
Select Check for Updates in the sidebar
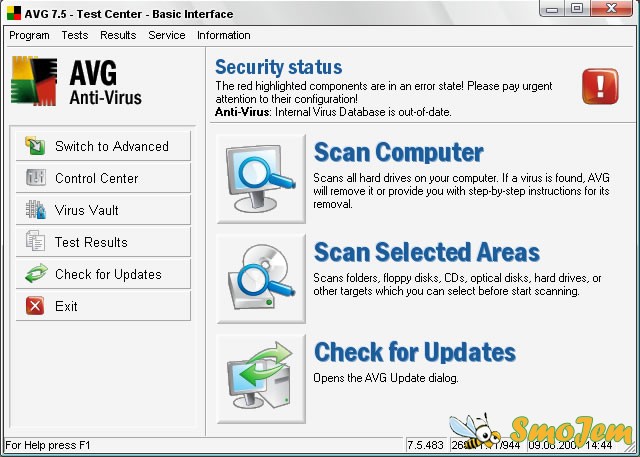click(103, 273)
